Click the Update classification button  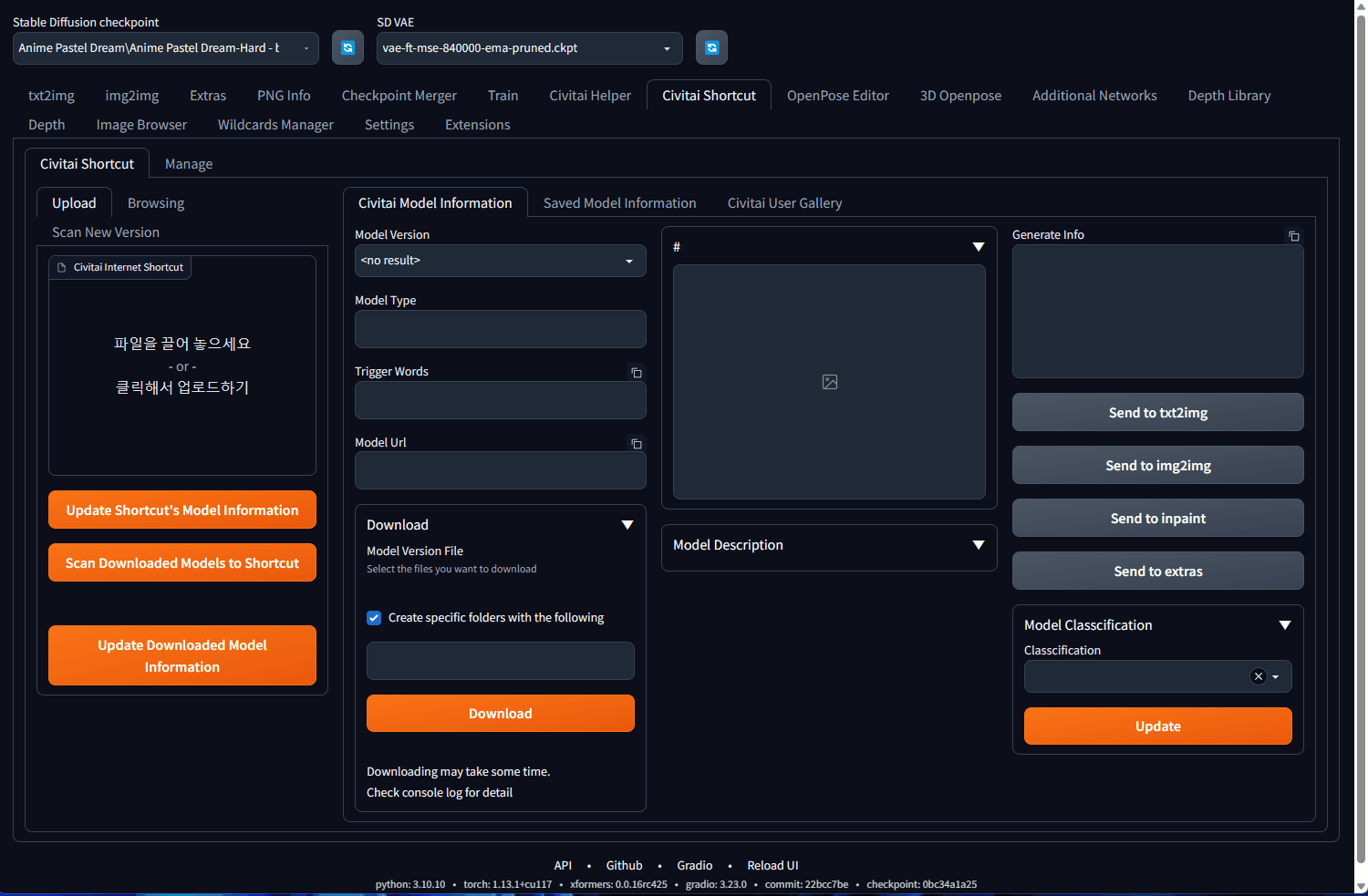1158,726
